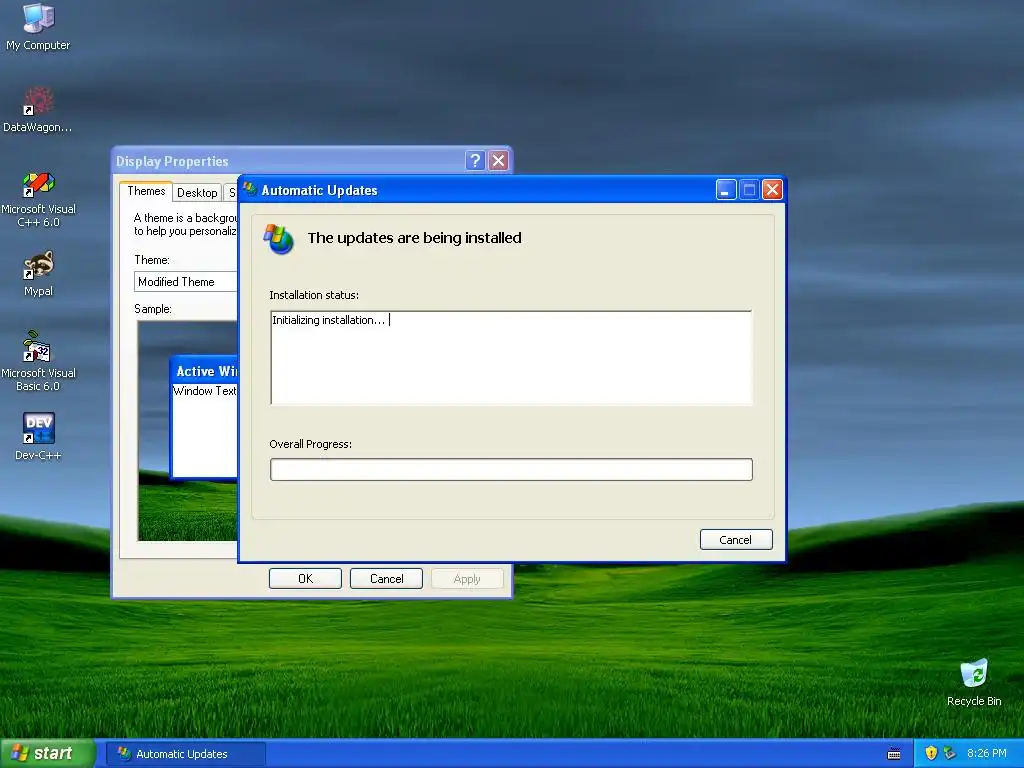Screen dimensions: 1024x768
Task: Click 'The updates are being installed' heading
Action: (x=415, y=238)
